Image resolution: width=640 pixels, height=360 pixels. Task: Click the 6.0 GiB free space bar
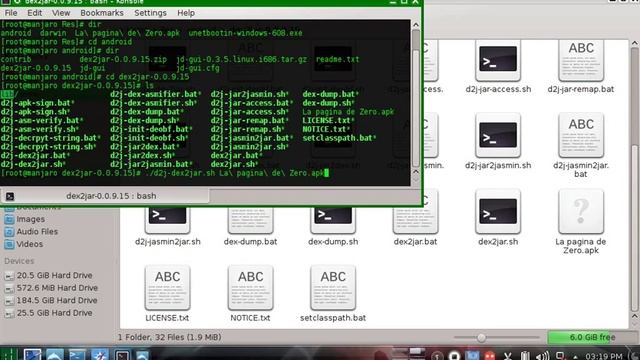592,338
